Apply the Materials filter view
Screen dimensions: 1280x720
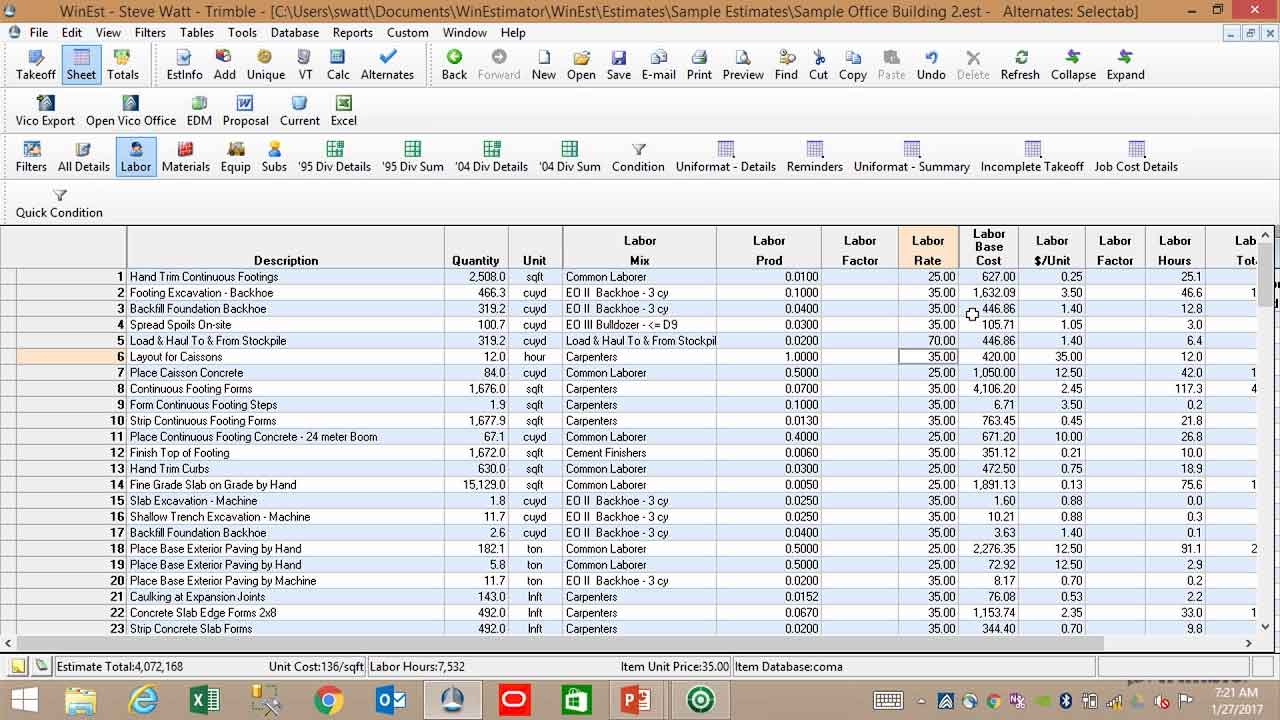(185, 156)
